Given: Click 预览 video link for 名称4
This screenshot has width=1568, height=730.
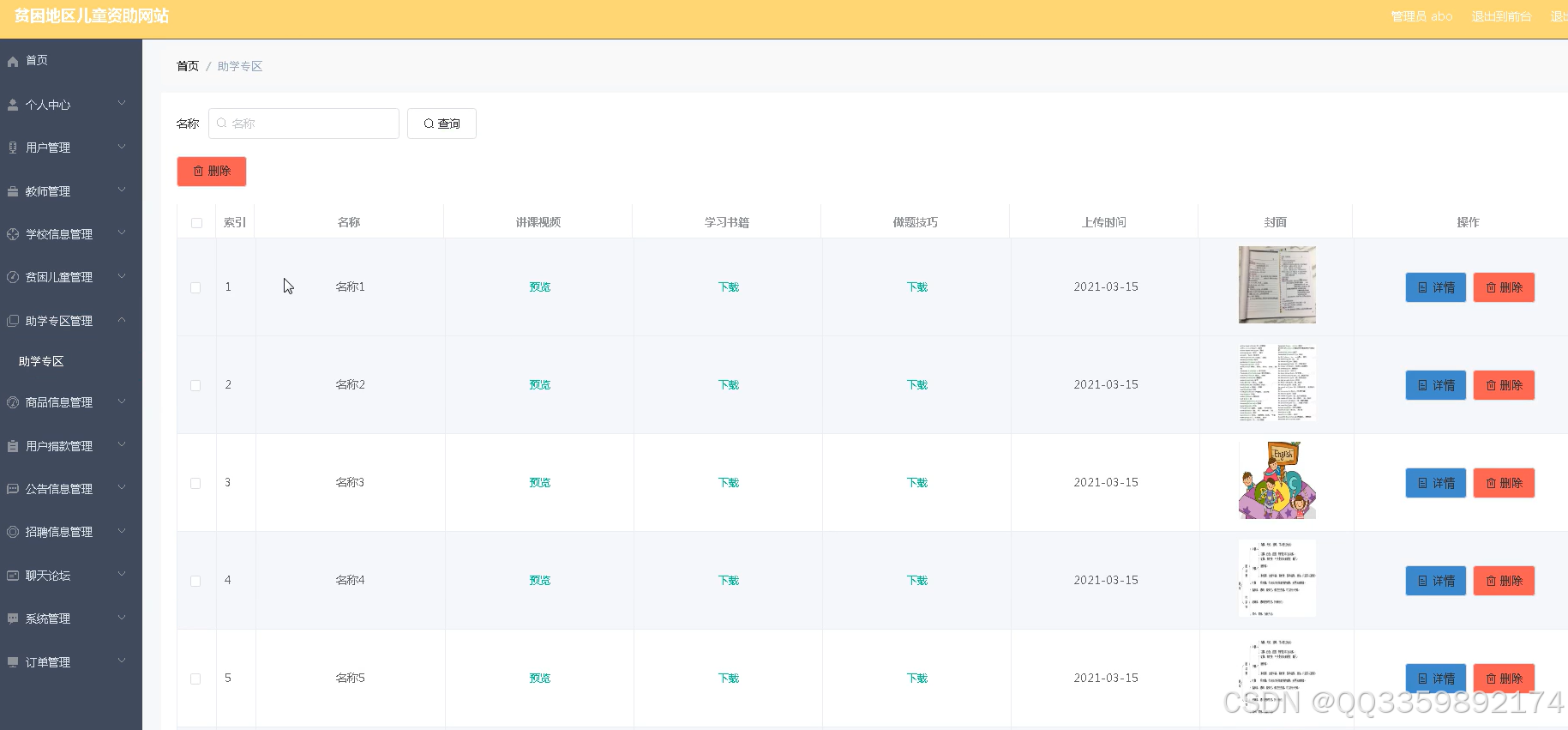Looking at the screenshot, I should [x=540, y=581].
